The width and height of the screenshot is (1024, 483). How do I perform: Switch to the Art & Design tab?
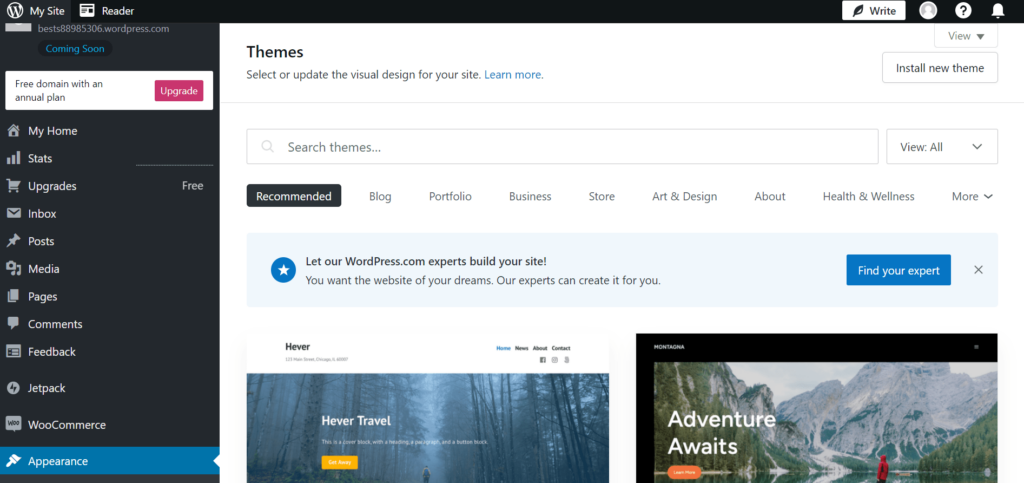tap(684, 196)
